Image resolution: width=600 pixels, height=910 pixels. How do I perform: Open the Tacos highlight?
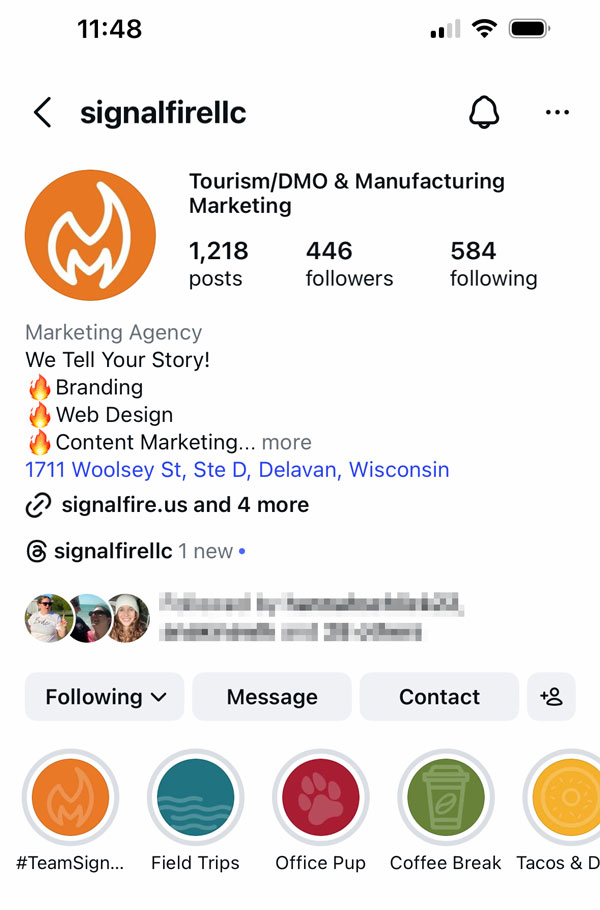[x=565, y=798]
